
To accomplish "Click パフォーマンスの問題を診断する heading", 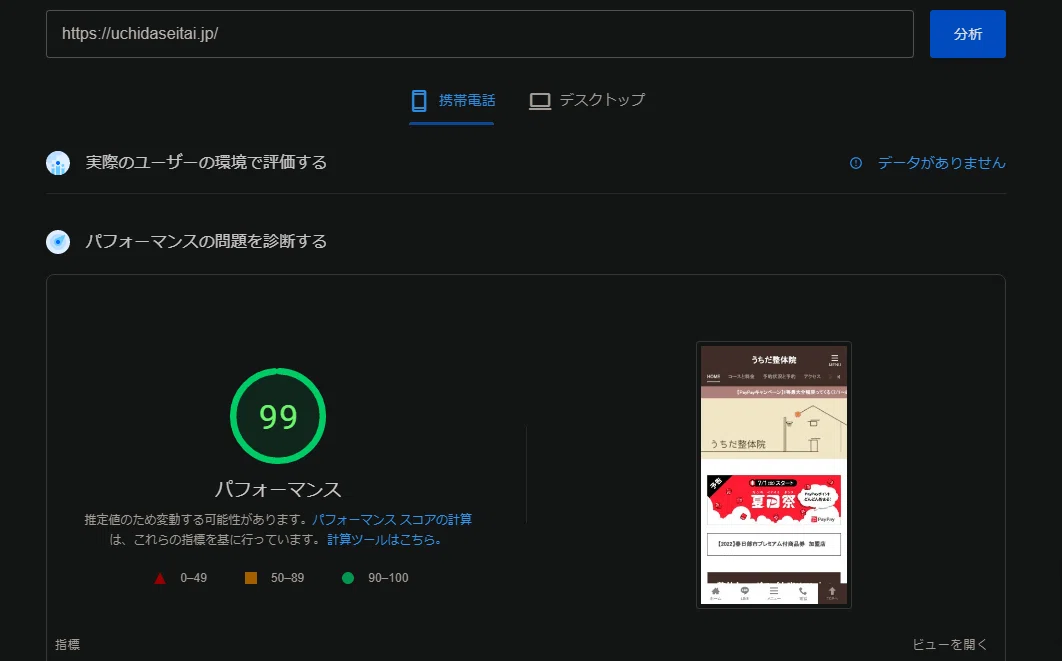I will pyautogui.click(x=206, y=241).
